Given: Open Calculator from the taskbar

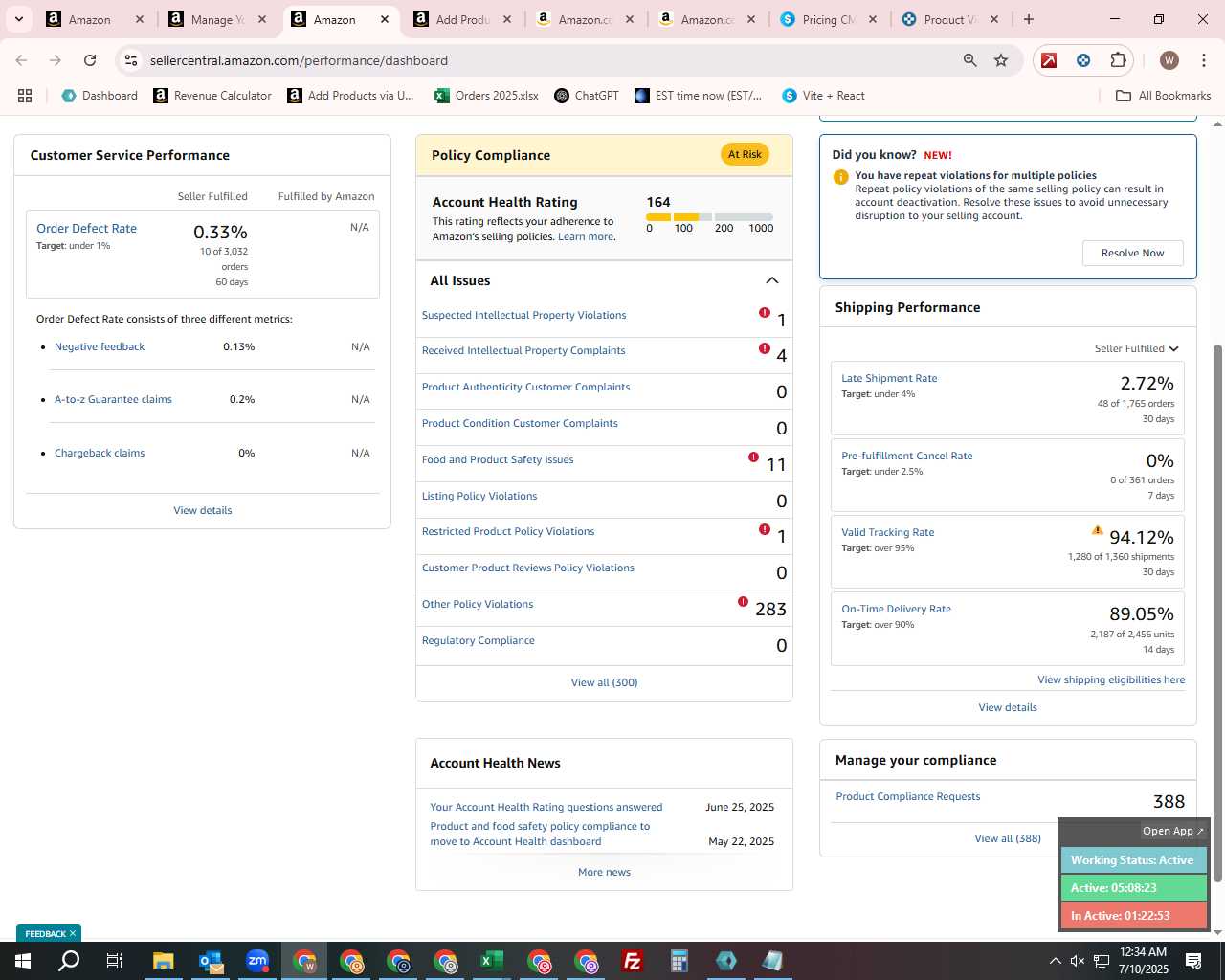Looking at the screenshot, I should [679, 961].
